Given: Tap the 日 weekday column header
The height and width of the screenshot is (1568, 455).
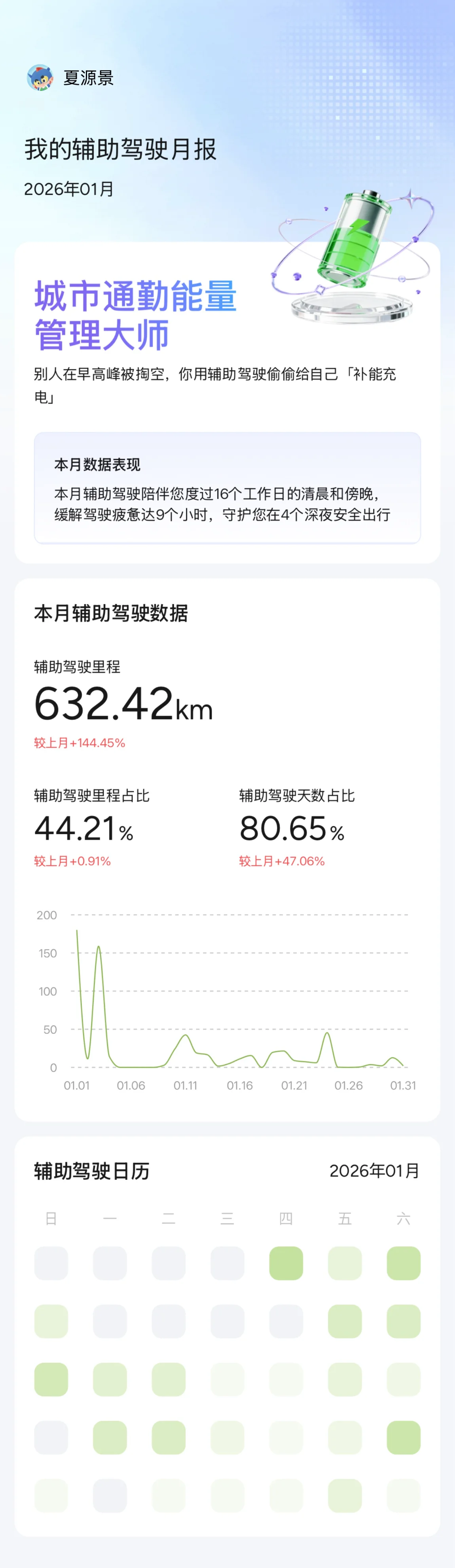Looking at the screenshot, I should coord(51,1218).
